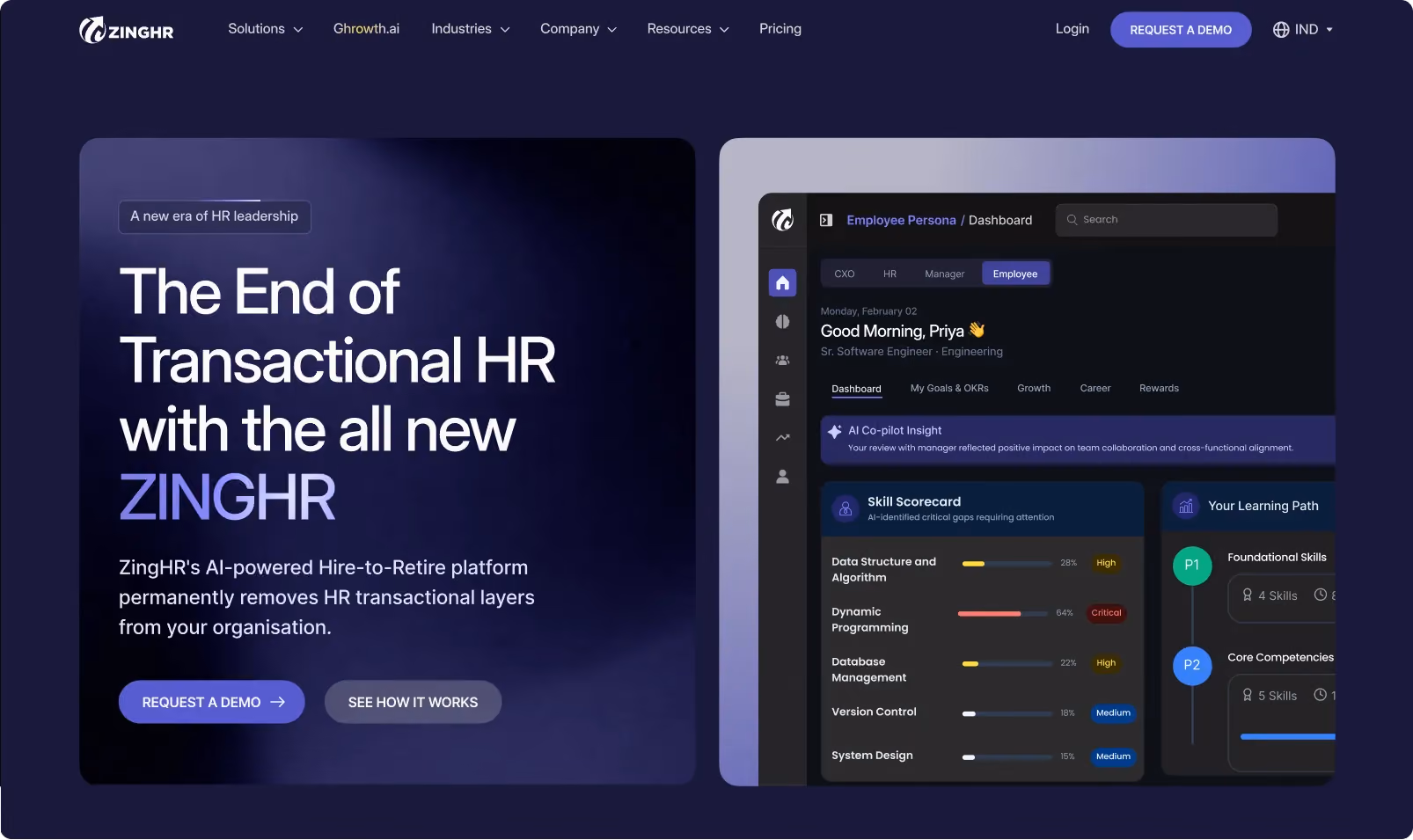Click the hero REQUEST A DEMO arrow button
The width and height of the screenshot is (1413, 840).
click(212, 703)
